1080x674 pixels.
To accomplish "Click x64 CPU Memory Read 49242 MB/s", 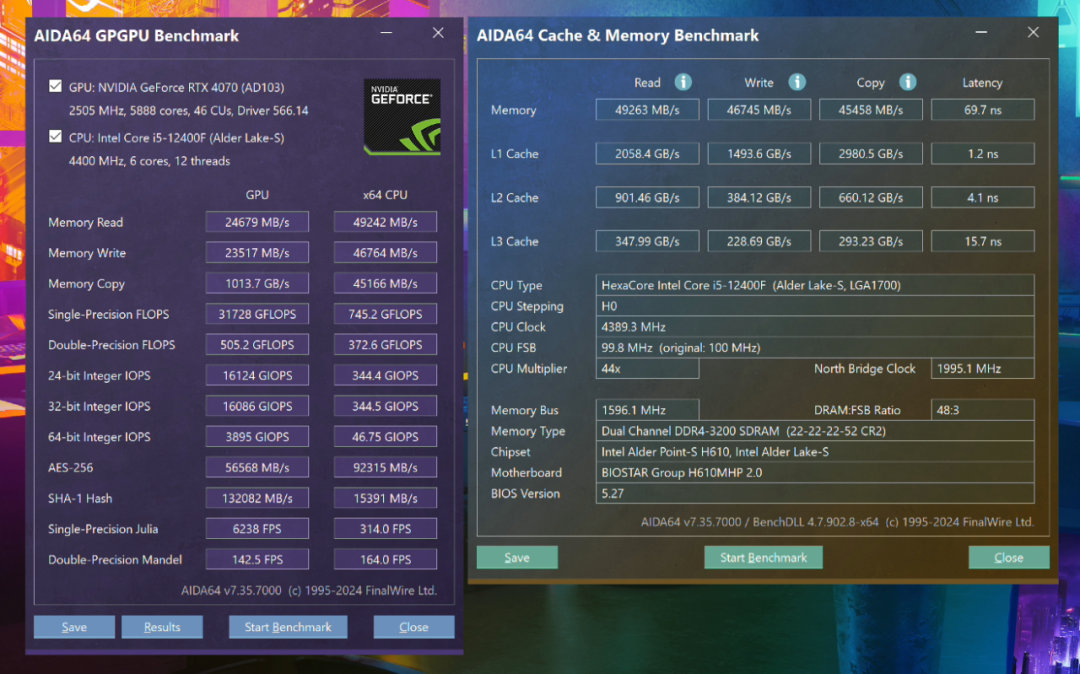I will coord(385,222).
